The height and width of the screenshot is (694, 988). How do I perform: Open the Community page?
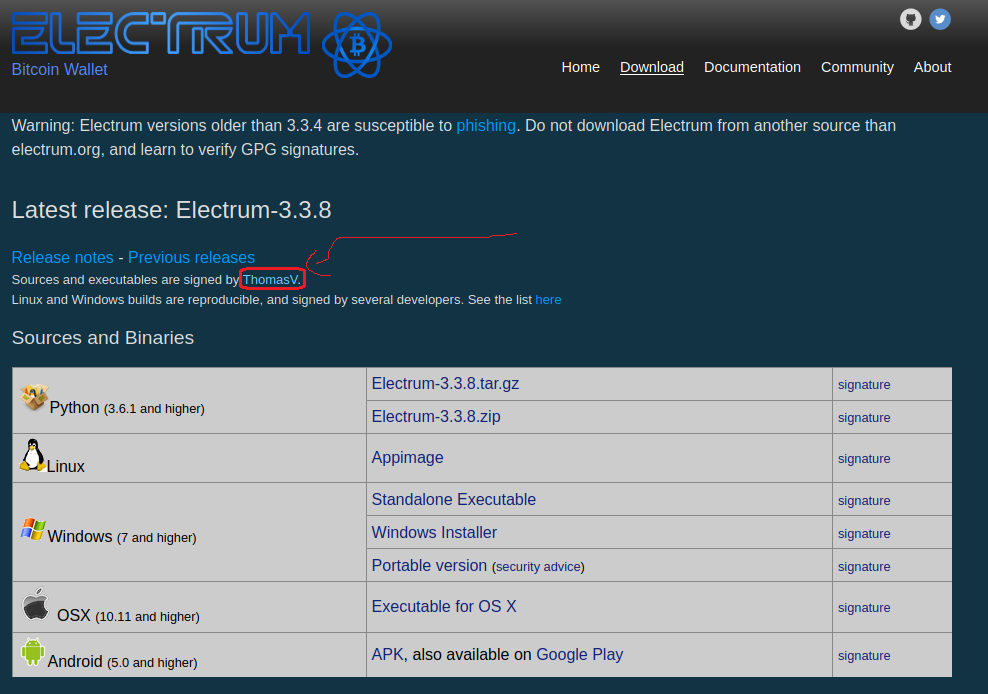pos(857,67)
